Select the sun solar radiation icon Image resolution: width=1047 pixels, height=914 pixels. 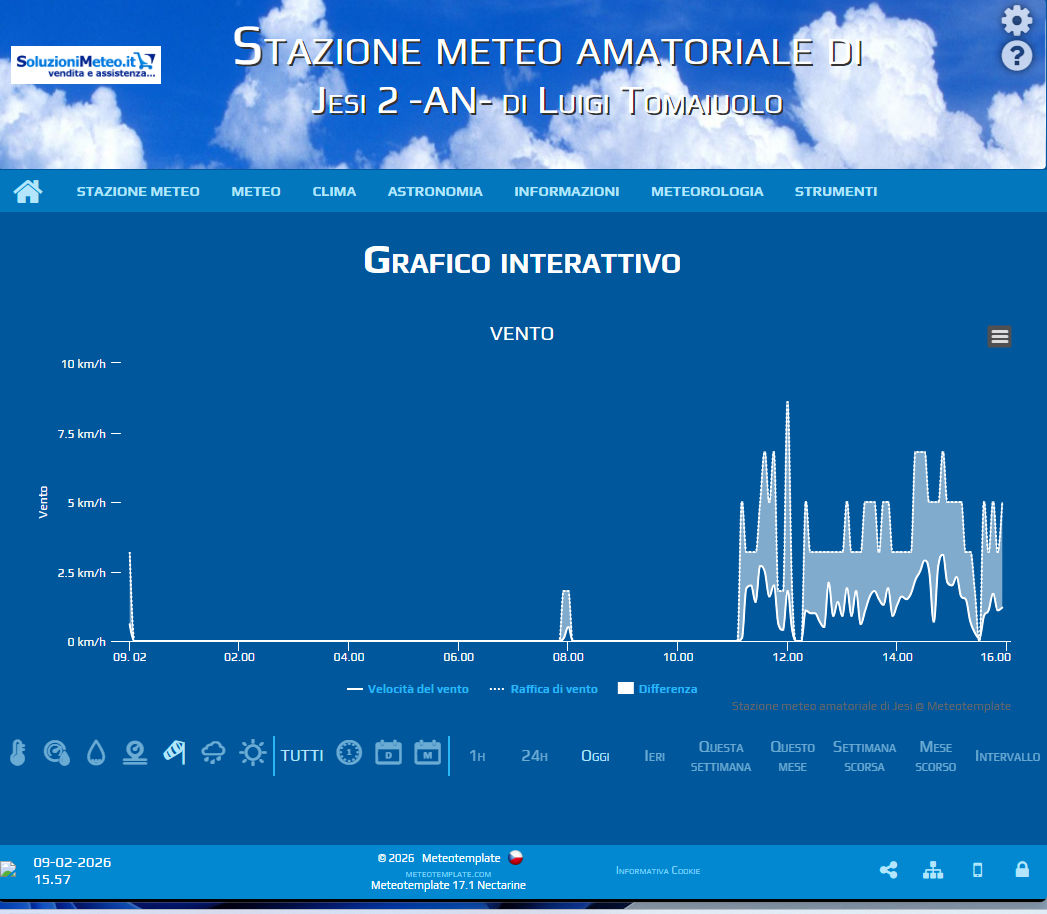pos(253,753)
